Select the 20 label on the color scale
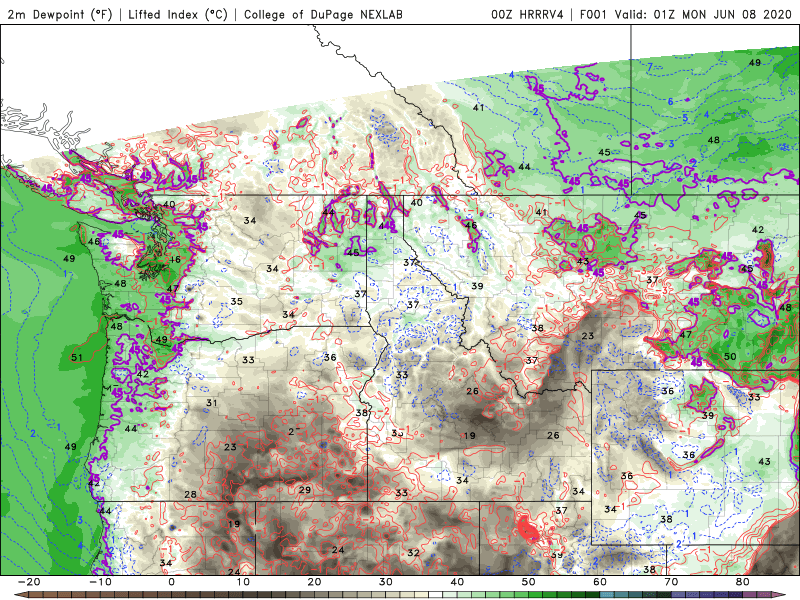The height and width of the screenshot is (600, 800). [x=314, y=582]
